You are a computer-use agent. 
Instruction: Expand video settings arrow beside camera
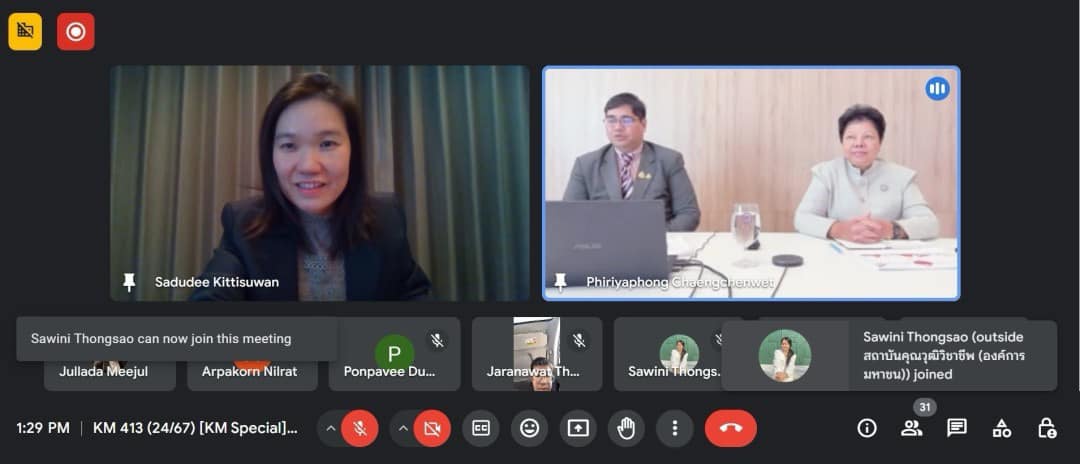coord(402,428)
